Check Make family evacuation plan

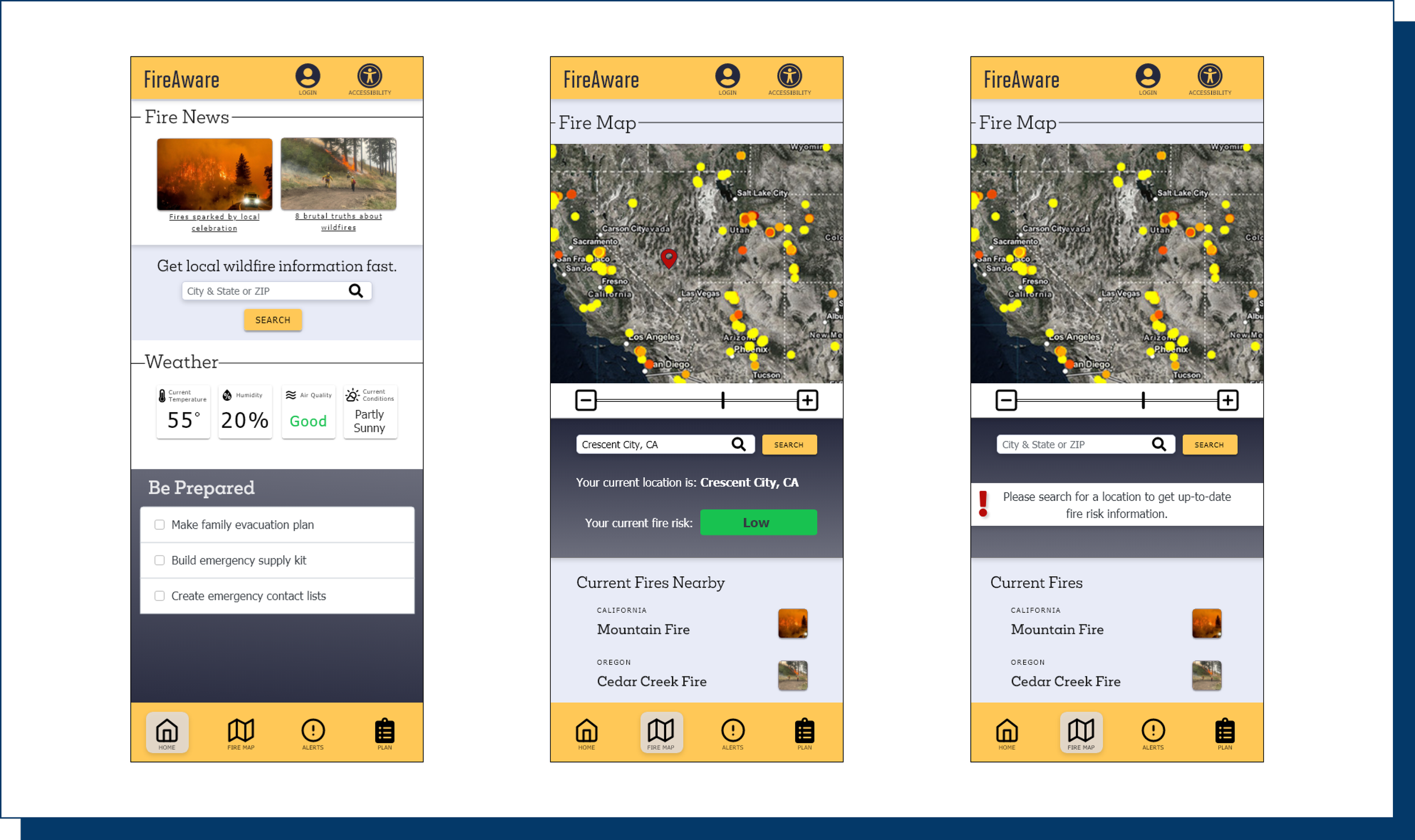[160, 525]
